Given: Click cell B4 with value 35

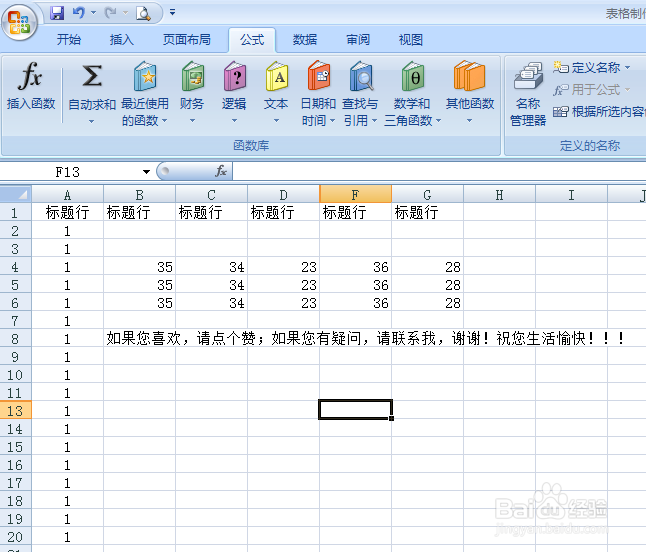Looking at the screenshot, I should [x=139, y=267].
